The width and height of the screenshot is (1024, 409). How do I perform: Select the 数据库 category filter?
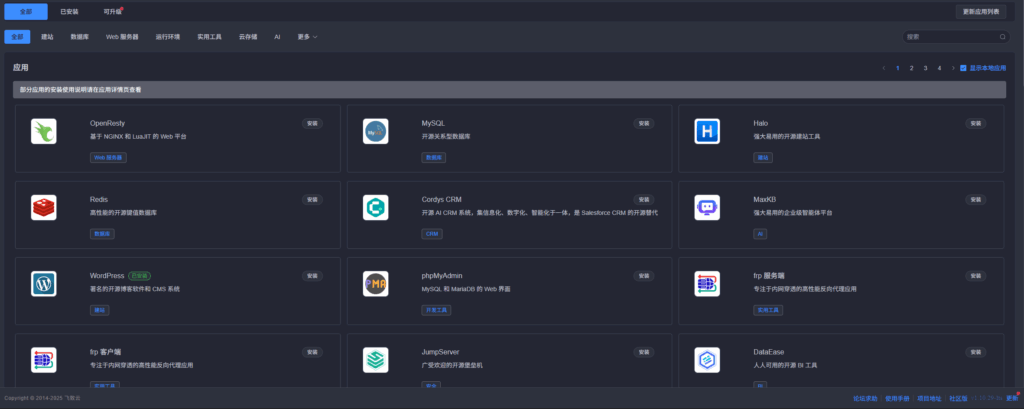[x=79, y=36]
